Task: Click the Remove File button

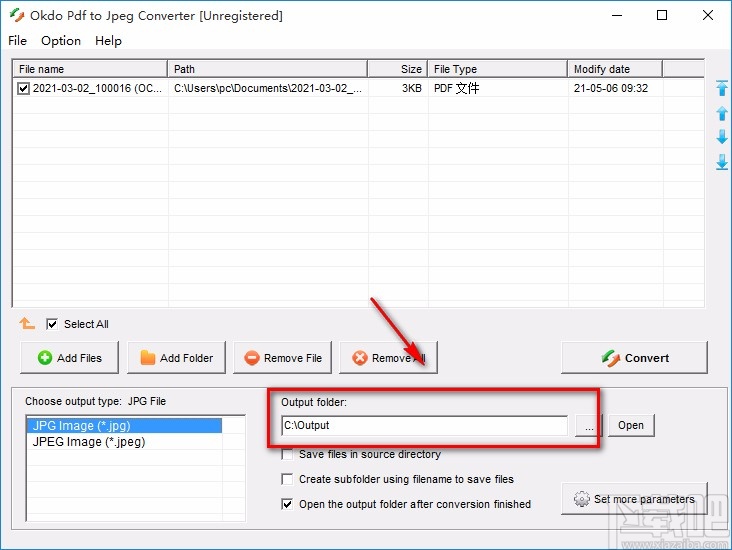Action: point(282,358)
